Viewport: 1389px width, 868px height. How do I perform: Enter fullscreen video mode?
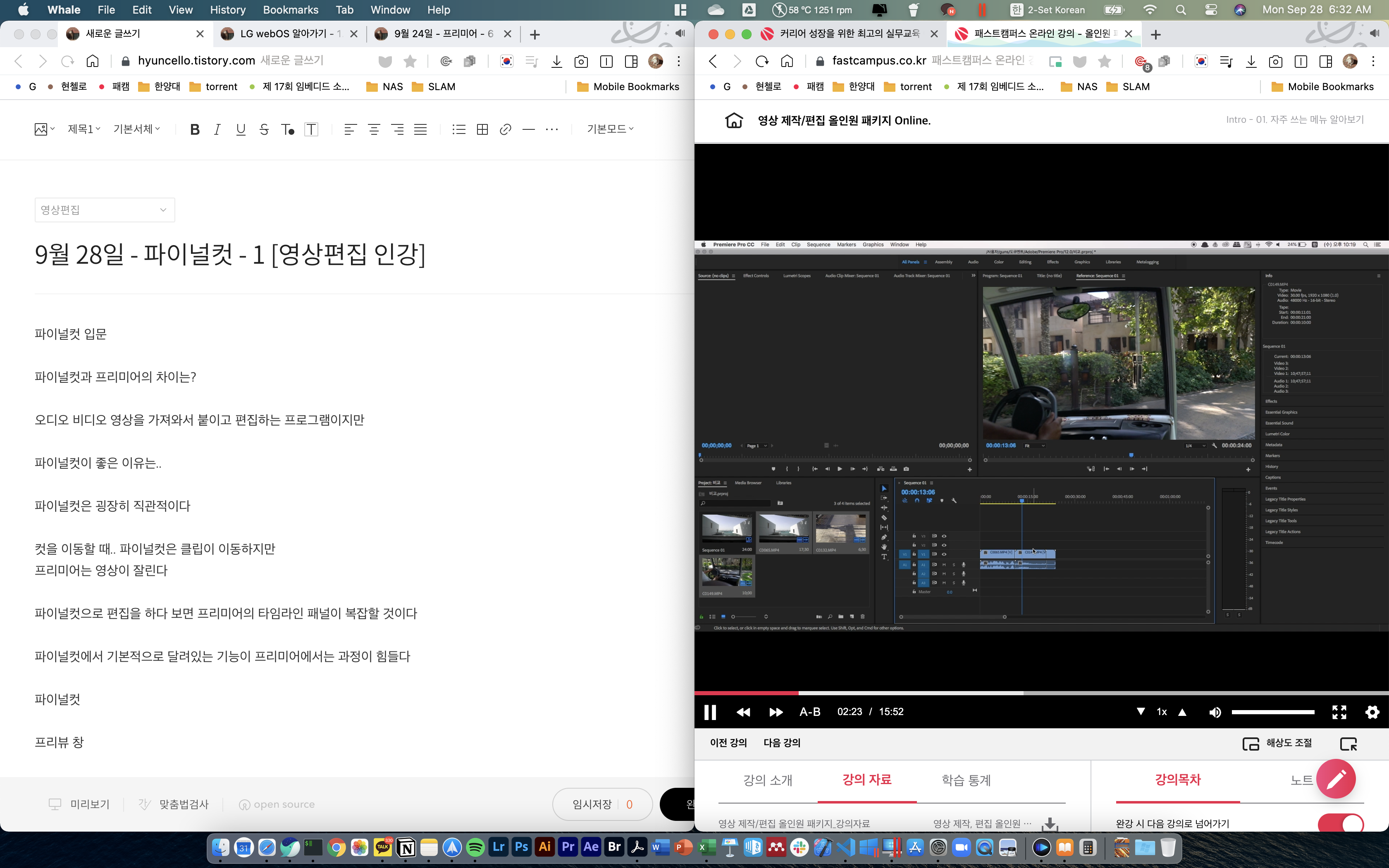click(x=1339, y=712)
